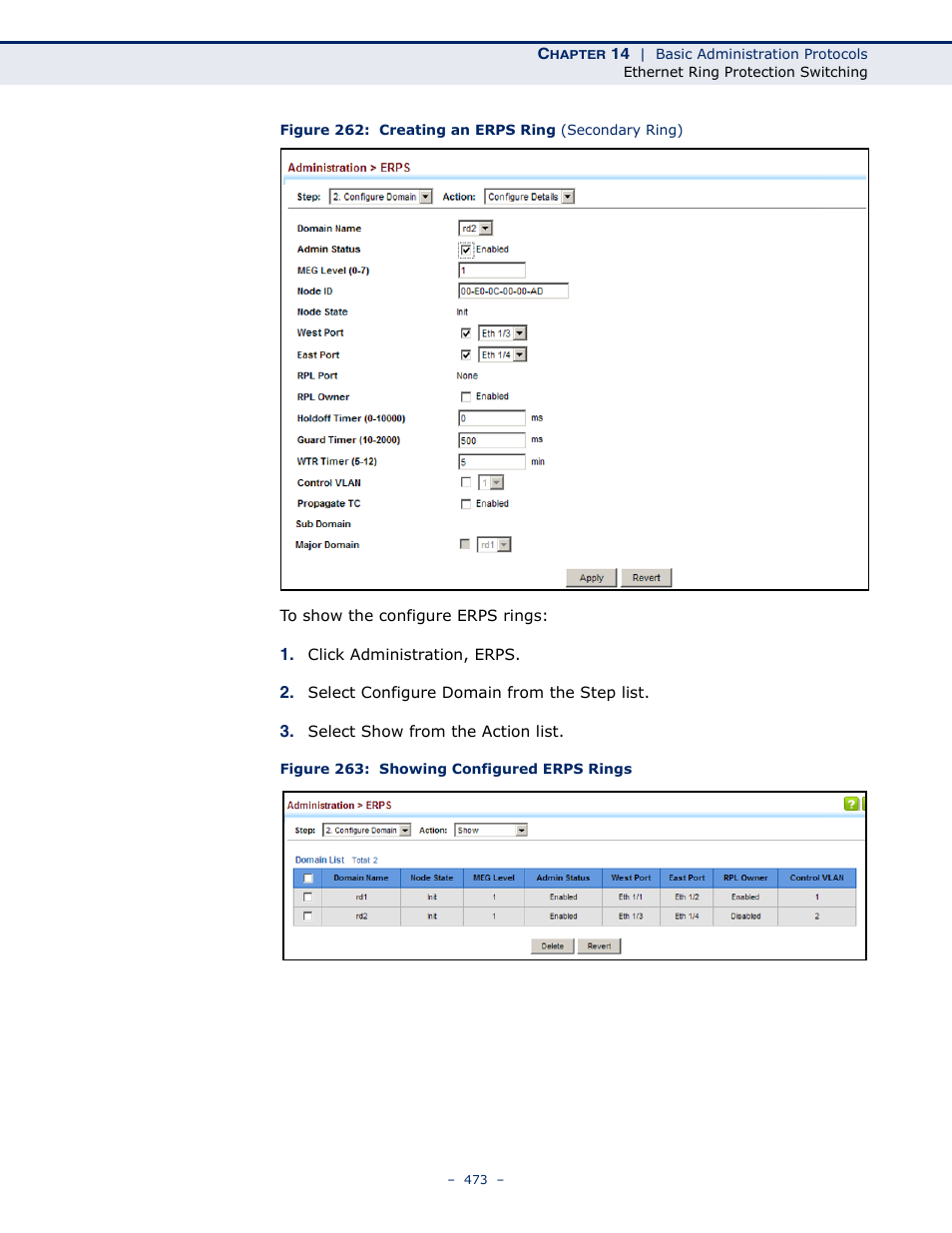952x1233 pixels.
Task: Enable the Propagate TC checkbox
Action: [466, 504]
